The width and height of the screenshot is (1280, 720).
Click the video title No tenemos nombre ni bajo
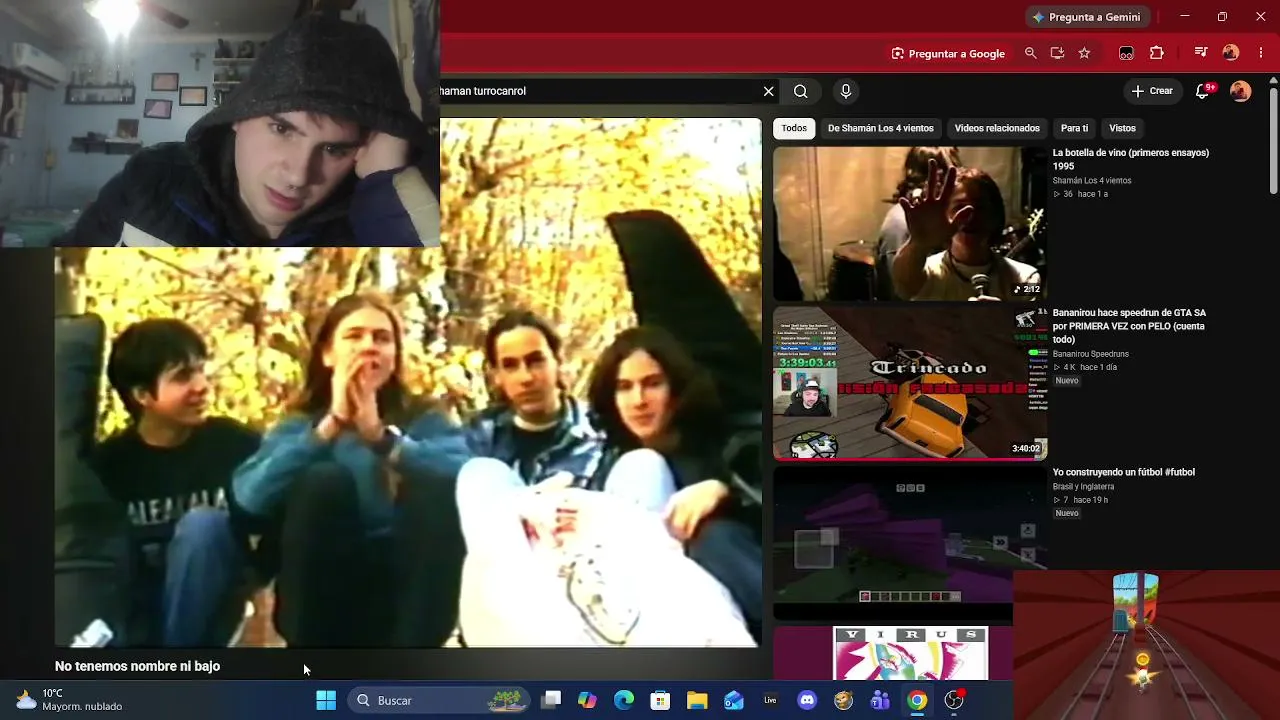coord(137,666)
